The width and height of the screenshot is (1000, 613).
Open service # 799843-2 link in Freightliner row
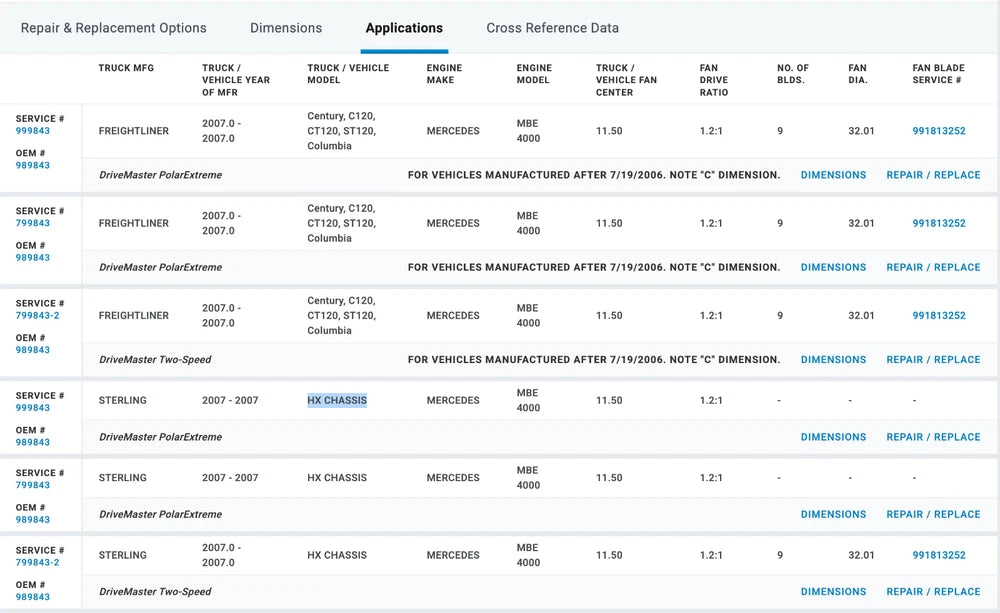(x=38, y=316)
